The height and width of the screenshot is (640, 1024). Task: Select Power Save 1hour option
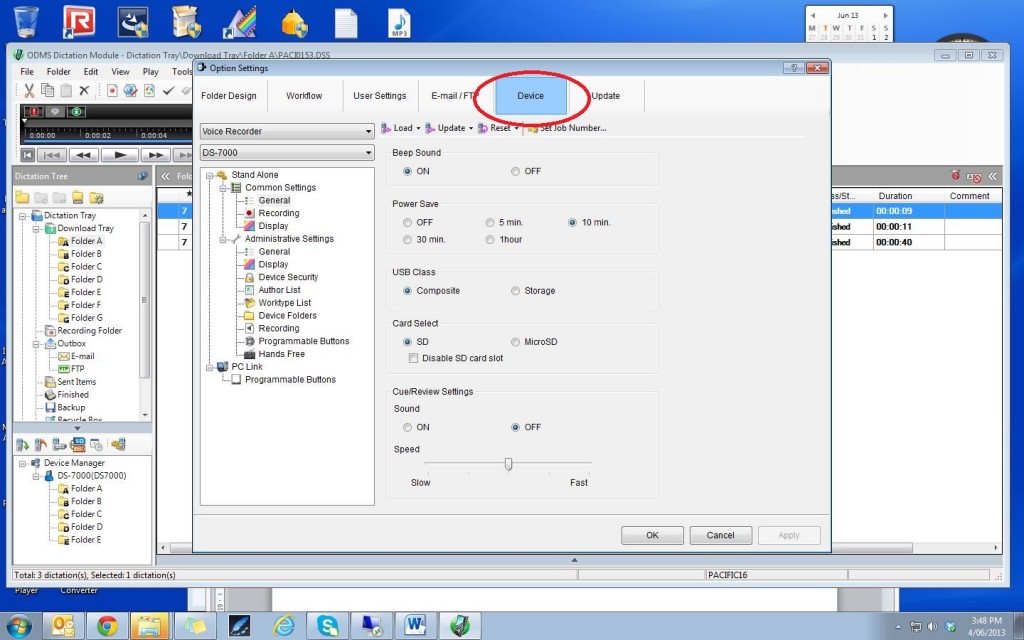pyautogui.click(x=490, y=239)
